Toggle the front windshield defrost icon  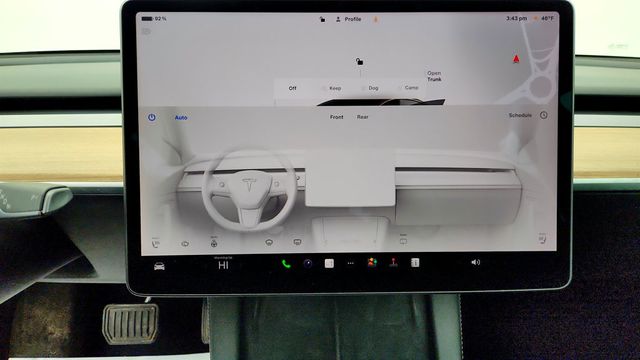pos(269,242)
